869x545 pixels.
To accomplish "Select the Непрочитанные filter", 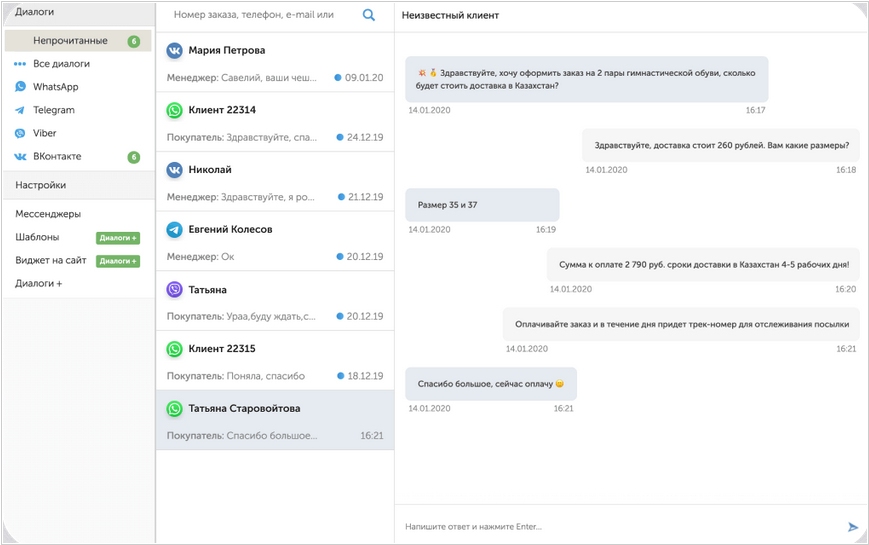I will (70, 41).
